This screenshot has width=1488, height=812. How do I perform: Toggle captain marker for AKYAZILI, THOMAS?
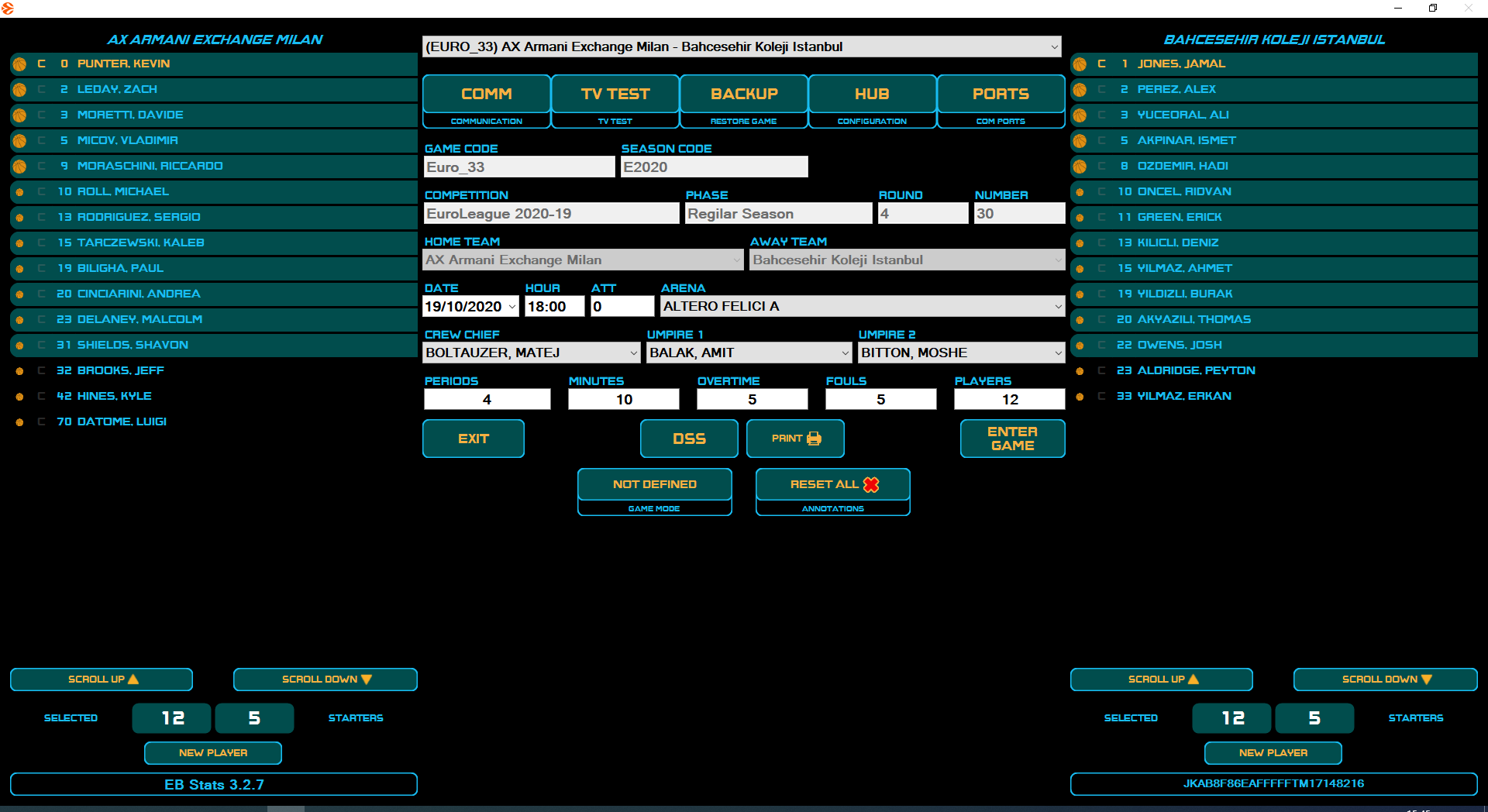[1102, 319]
